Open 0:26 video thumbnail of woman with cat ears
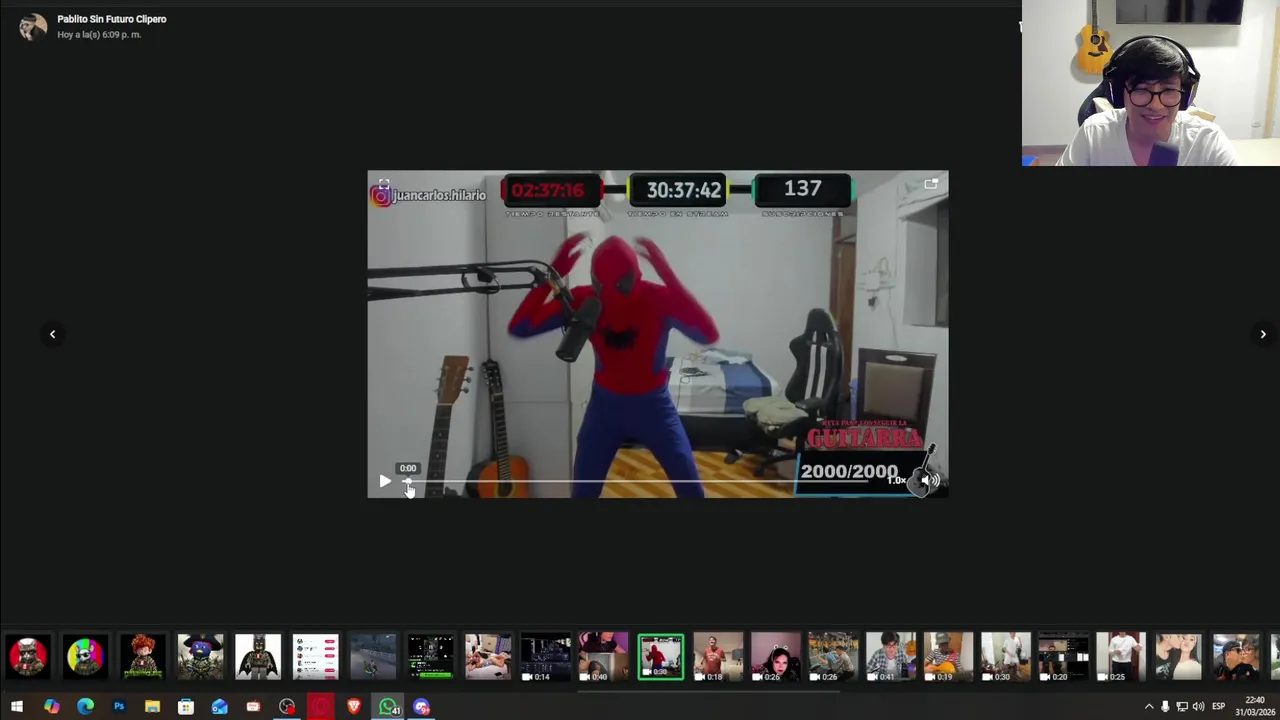Viewport: 1280px width, 720px height. (x=775, y=657)
